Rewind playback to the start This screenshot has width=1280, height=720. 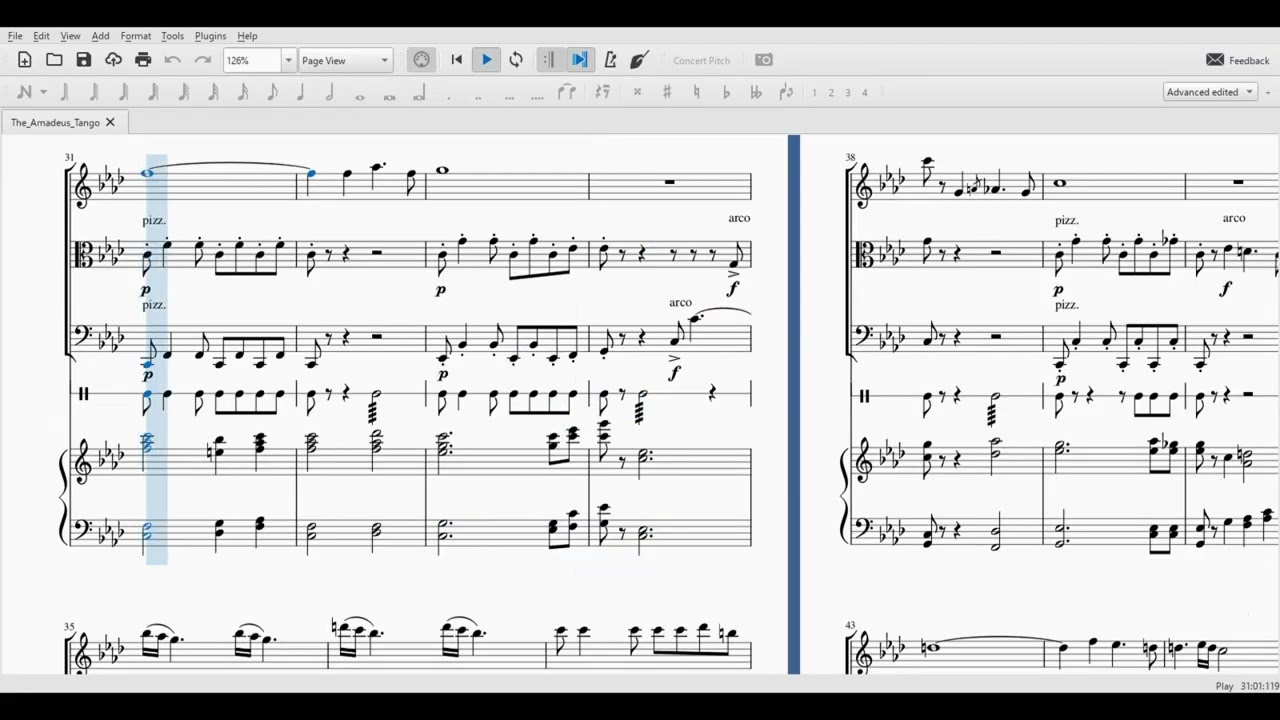pyautogui.click(x=457, y=60)
